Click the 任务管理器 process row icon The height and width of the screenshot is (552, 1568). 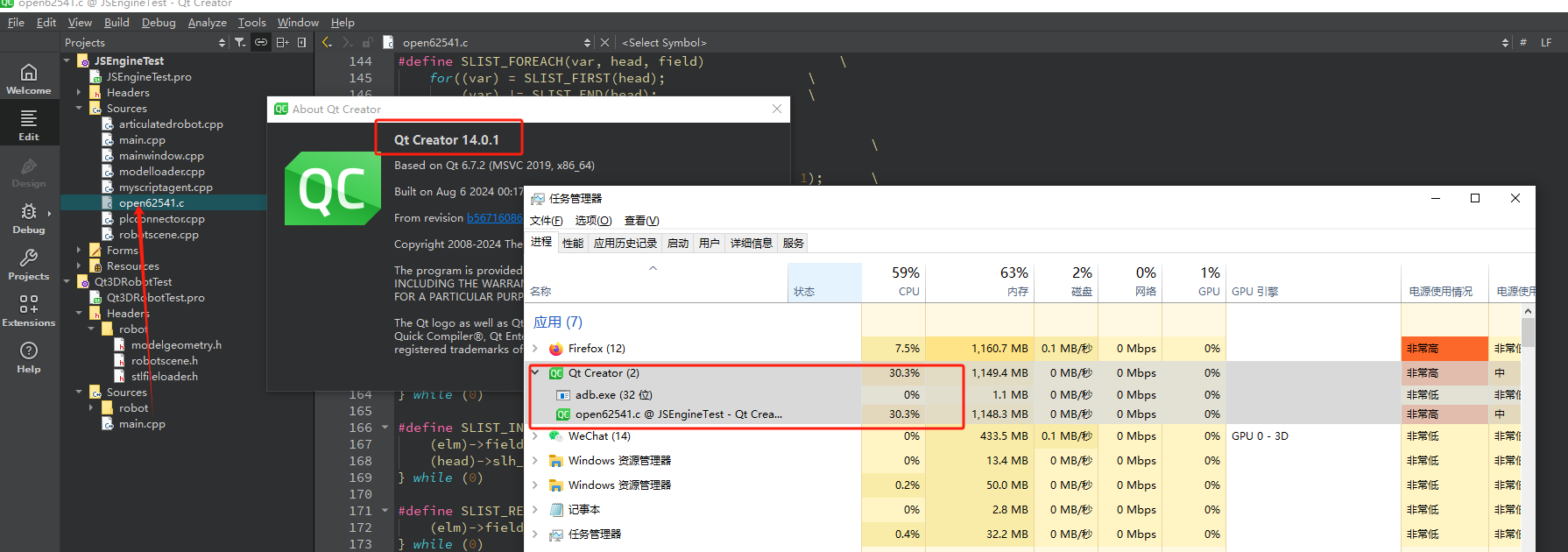point(556,534)
